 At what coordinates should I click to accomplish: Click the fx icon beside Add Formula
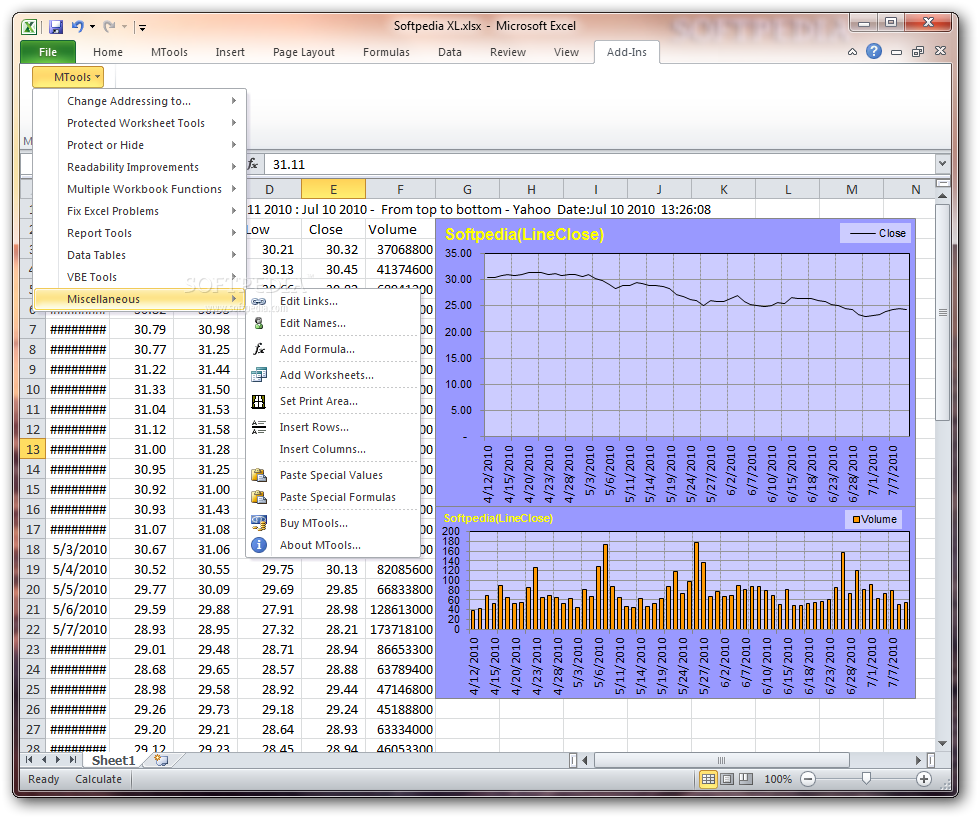point(258,350)
